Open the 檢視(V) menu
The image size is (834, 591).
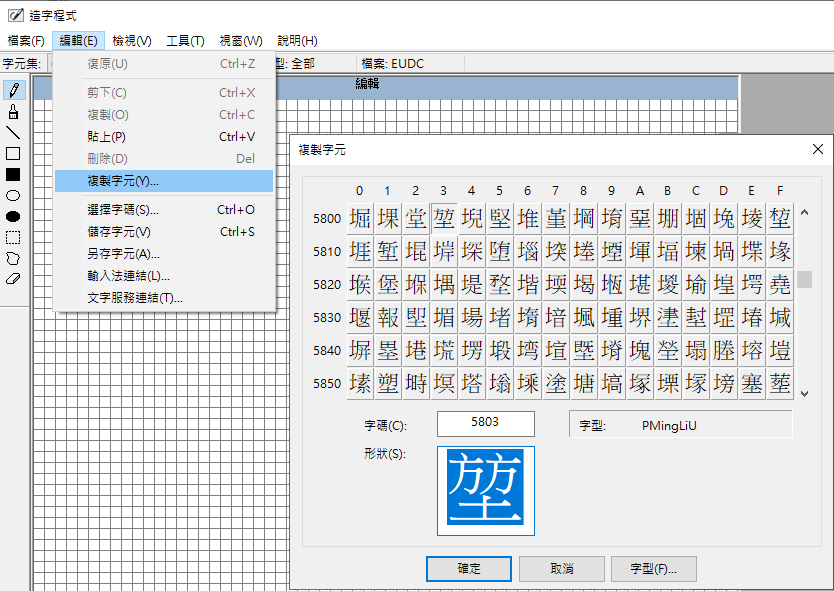click(132, 40)
